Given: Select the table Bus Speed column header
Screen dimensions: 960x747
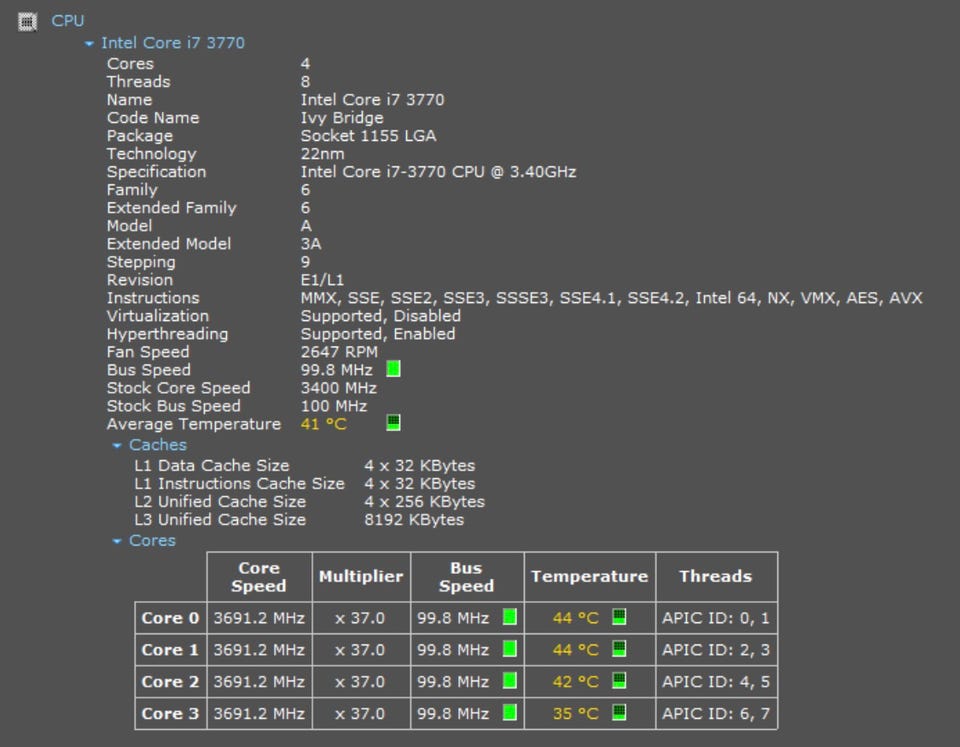Looking at the screenshot, I should [467, 577].
